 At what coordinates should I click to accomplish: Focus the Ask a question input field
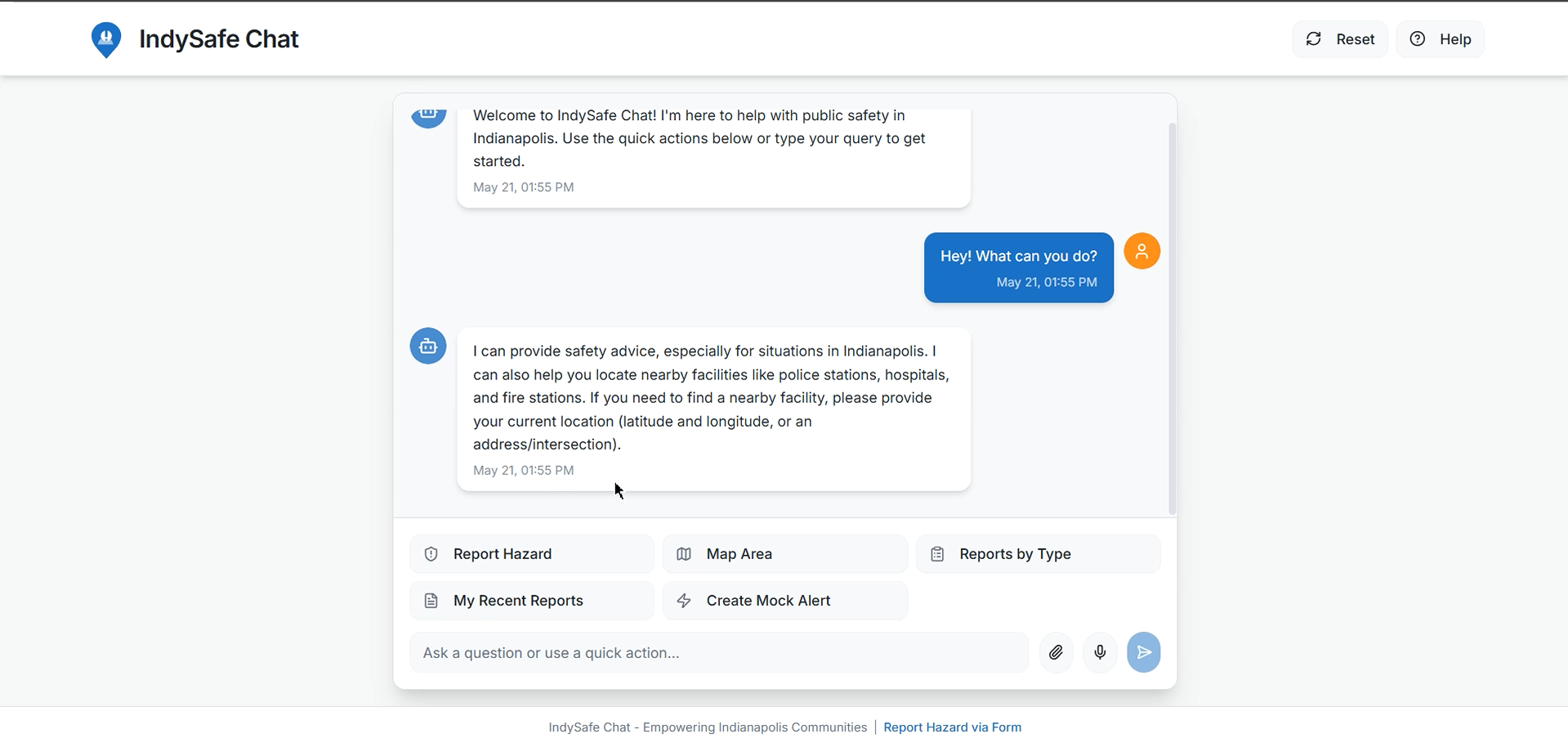coord(719,652)
